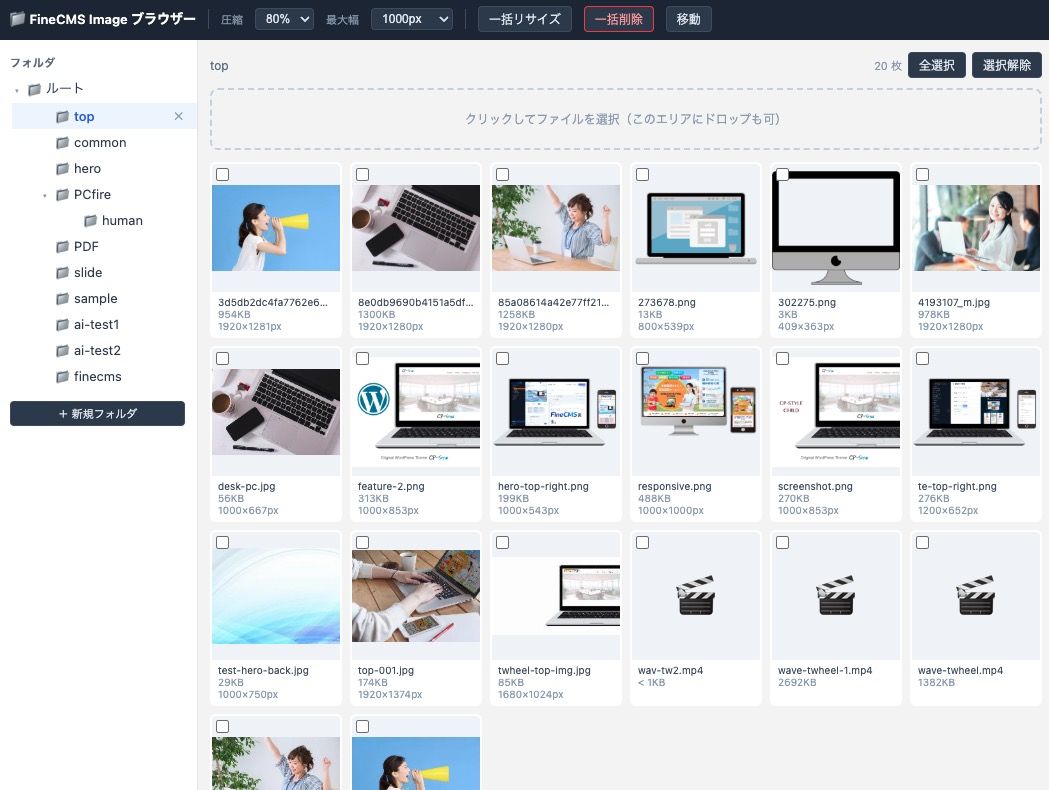Click the 一括削除 button

619,19
